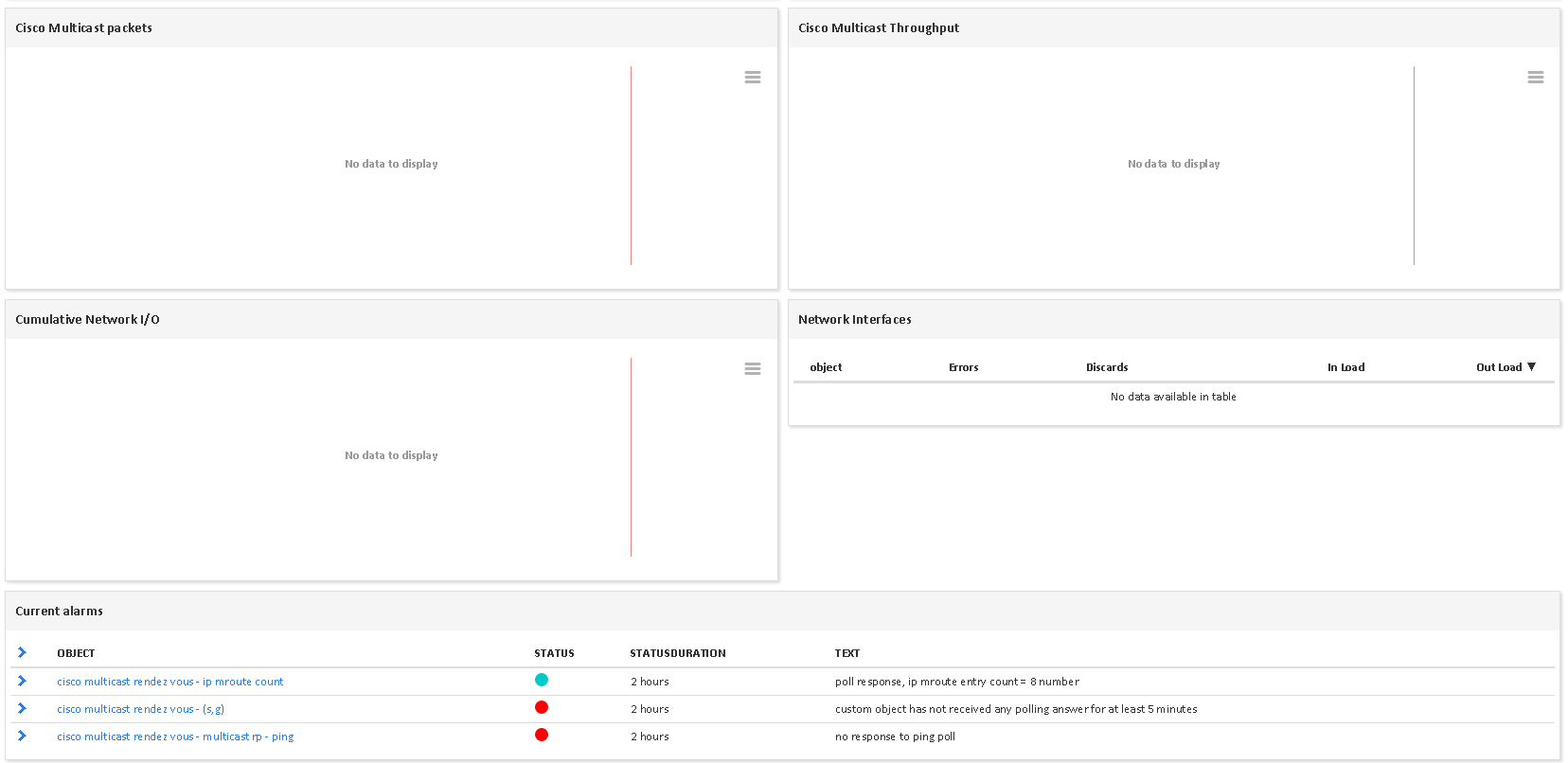Open cisco multicast rendez vous - (s,g) link
The height and width of the screenshot is (763, 1568).
[140, 709]
